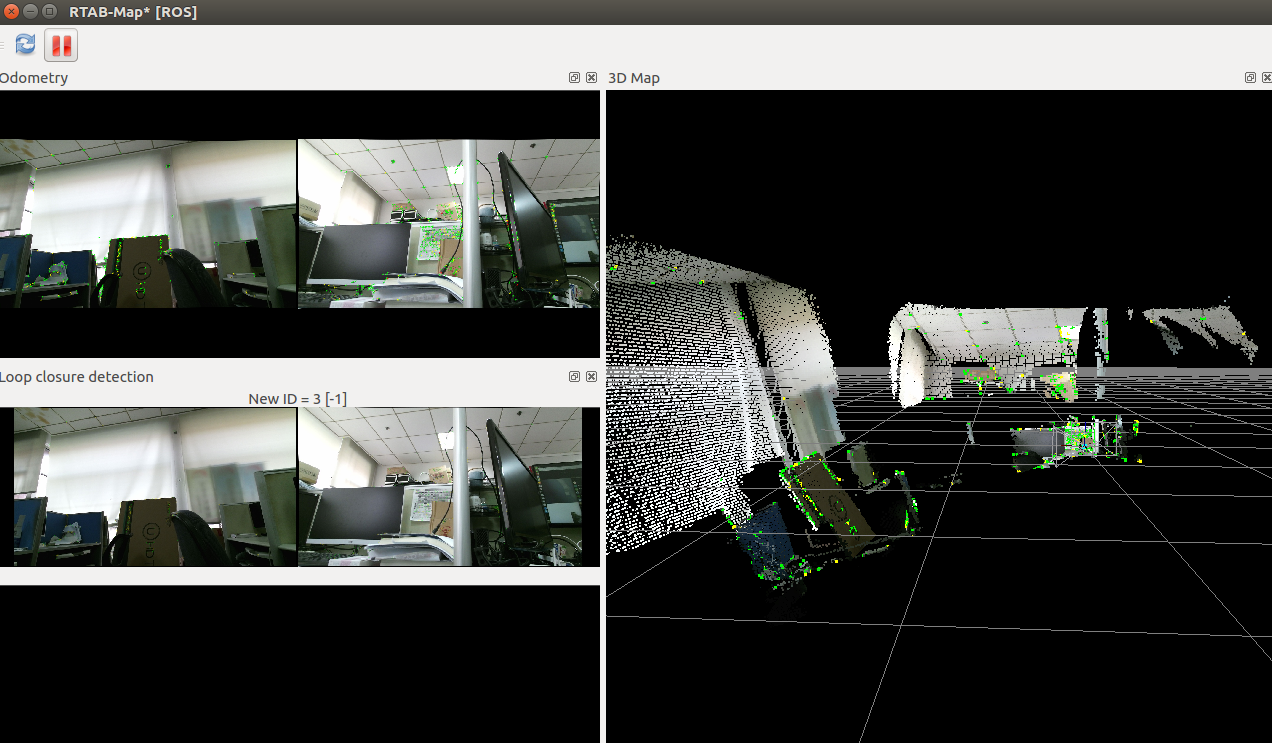This screenshot has width=1272, height=743.
Task: Float the Odometry panel
Action: tap(574, 78)
